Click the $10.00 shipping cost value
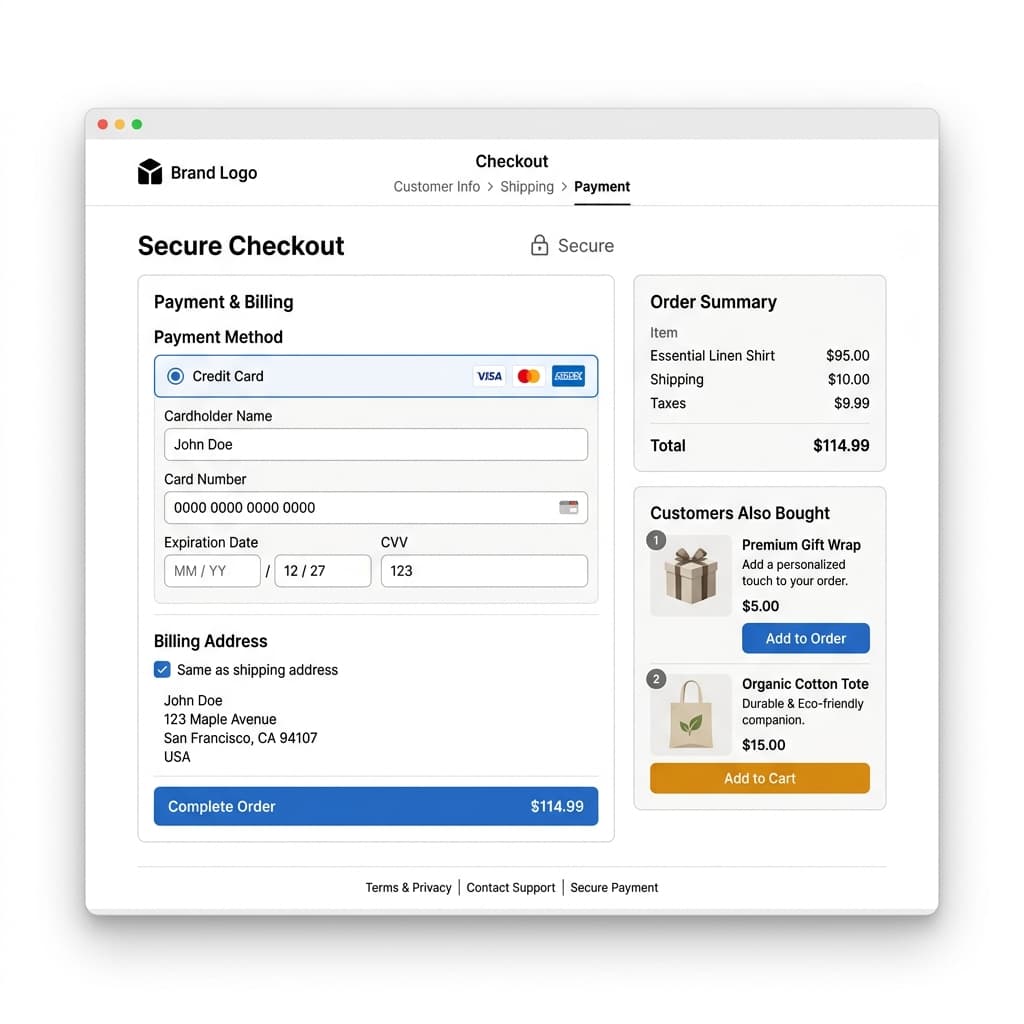Image resolution: width=1024 pixels, height=1024 pixels. [848, 379]
